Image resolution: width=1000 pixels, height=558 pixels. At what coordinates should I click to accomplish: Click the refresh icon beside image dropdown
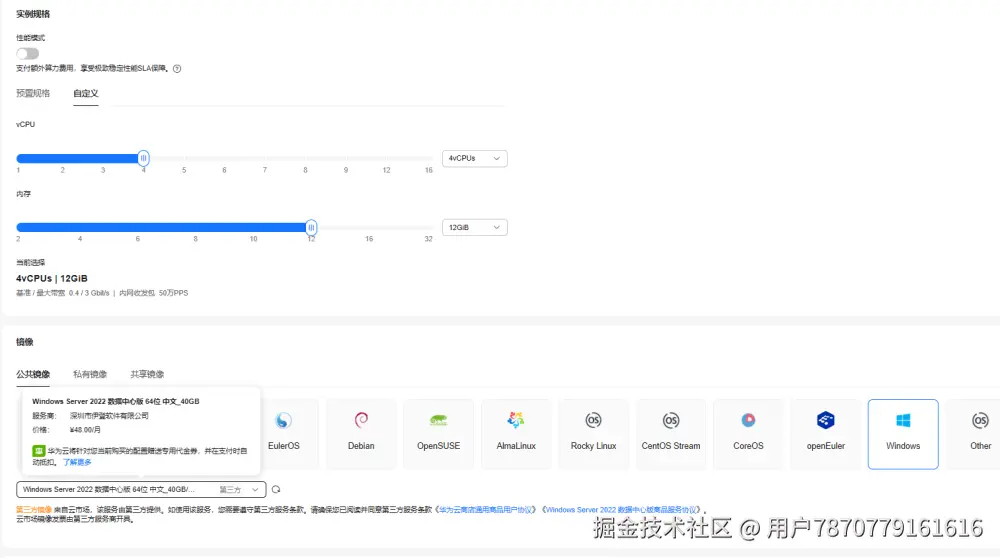[x=276, y=490]
